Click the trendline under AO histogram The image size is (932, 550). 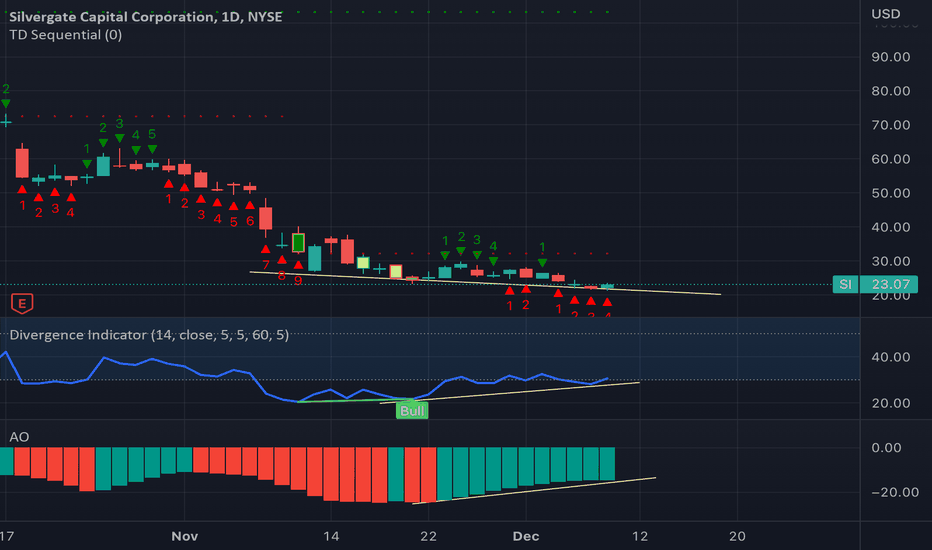pyautogui.click(x=534, y=491)
